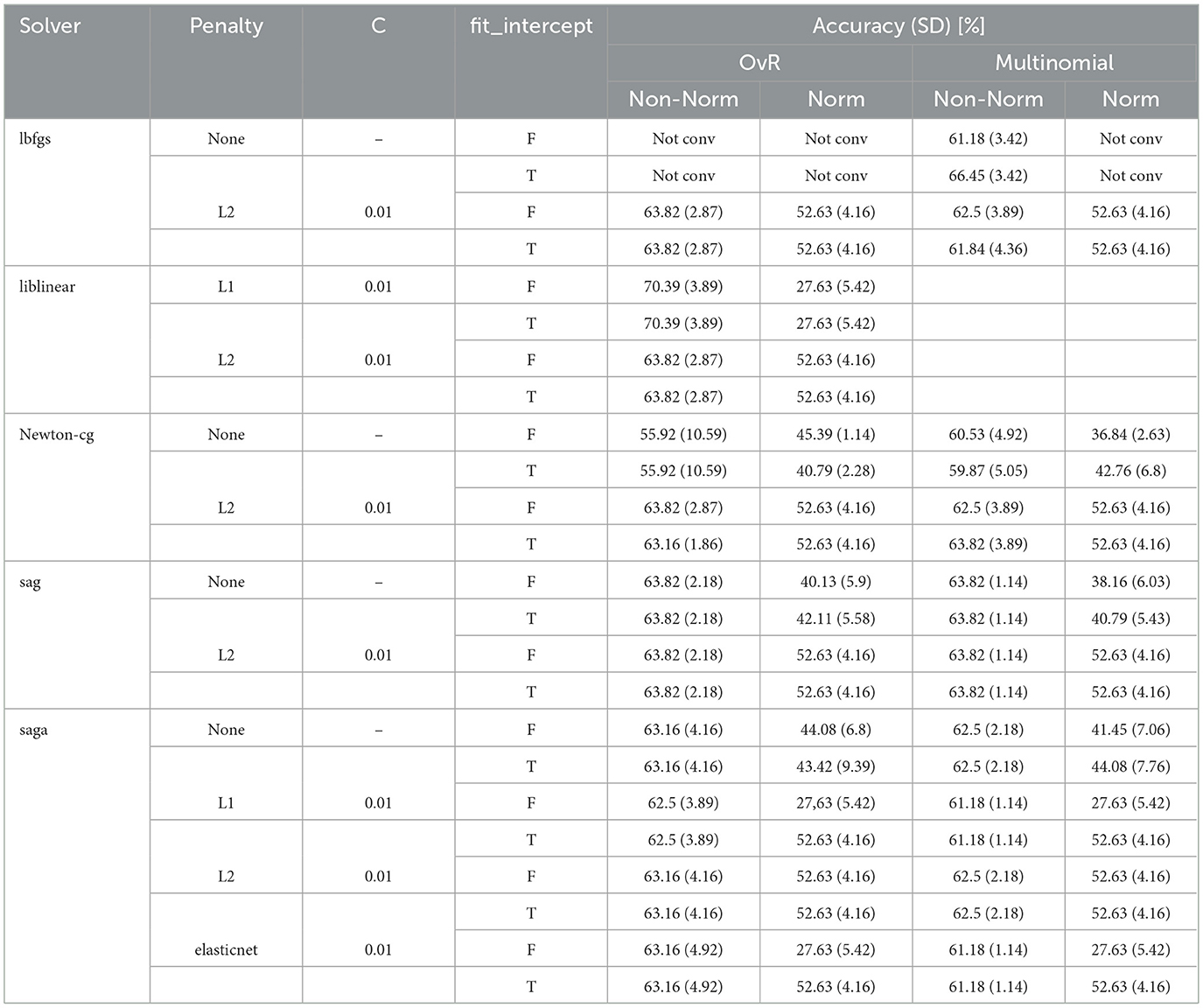Click the elasticnet penalty cell
The height and width of the screenshot is (1008, 1203).
[226, 950]
